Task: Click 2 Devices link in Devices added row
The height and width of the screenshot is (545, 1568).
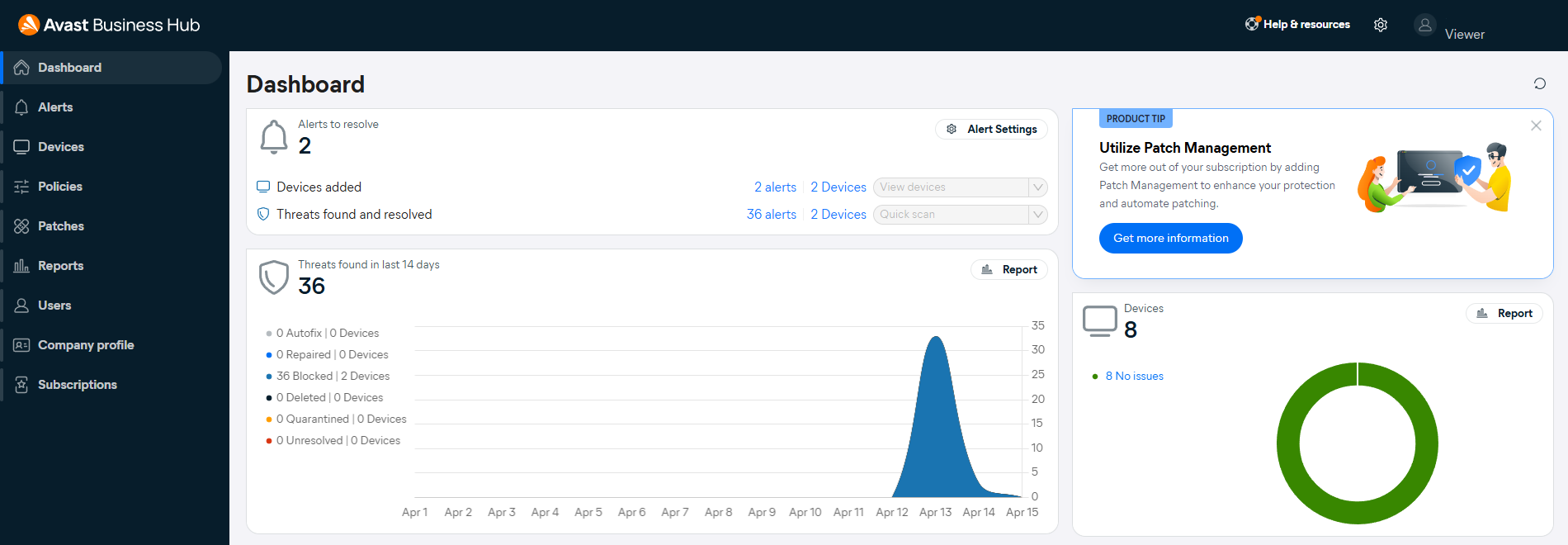Action: [x=838, y=187]
